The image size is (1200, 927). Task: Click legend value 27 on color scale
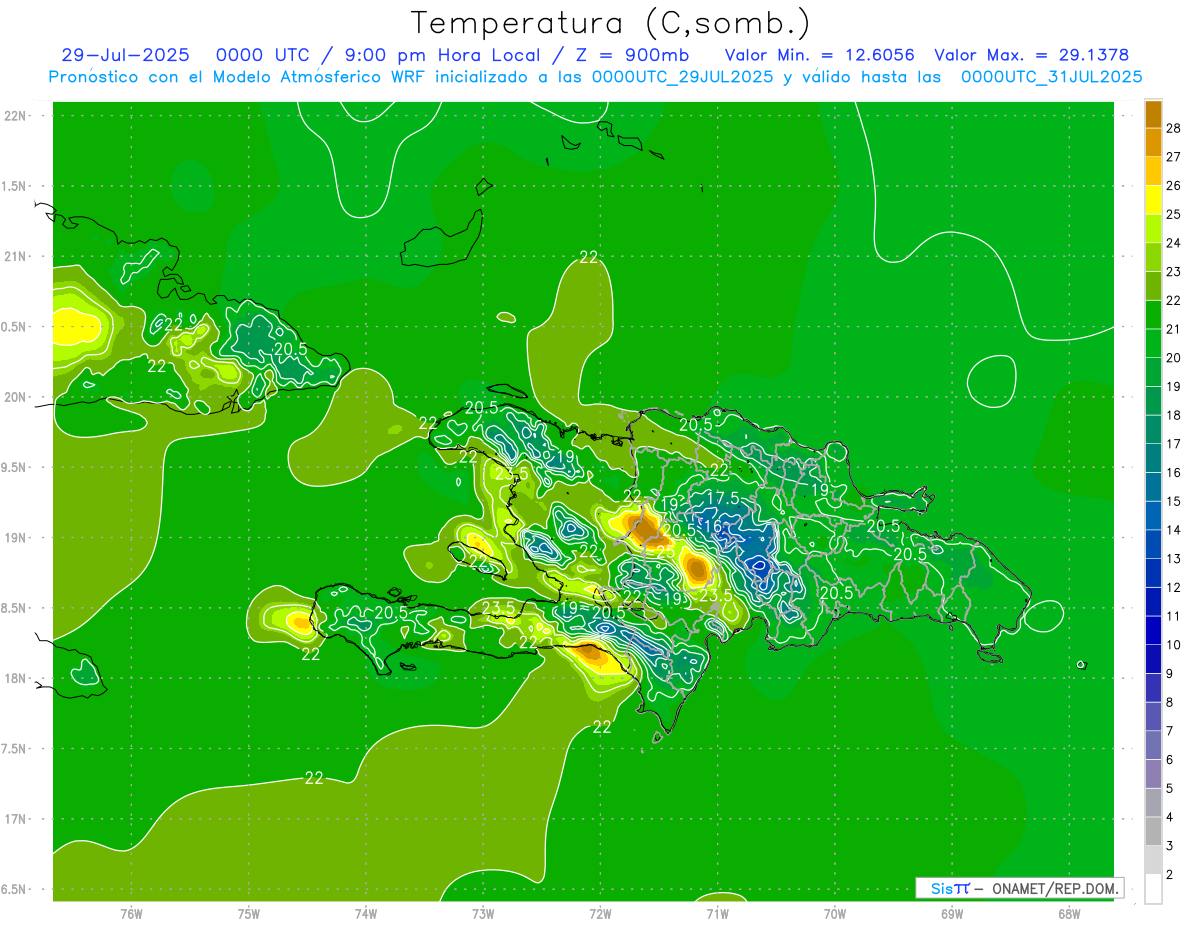point(1173,157)
